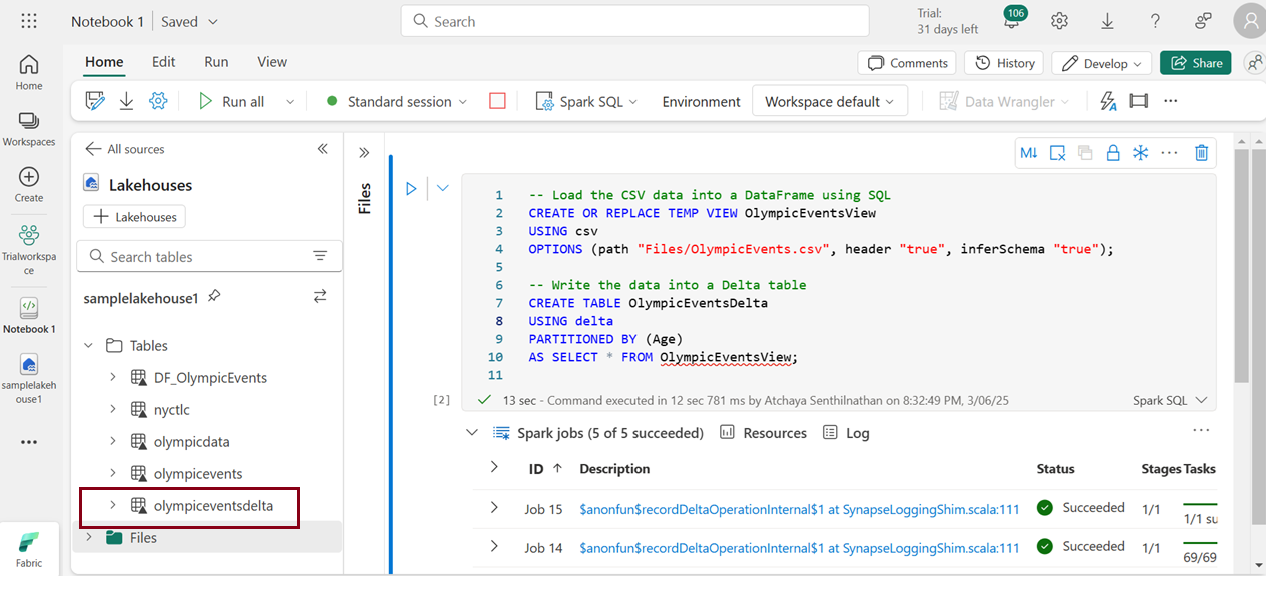1266x589 pixels.
Task: Toggle the Files side pane expander
Action: point(364,153)
